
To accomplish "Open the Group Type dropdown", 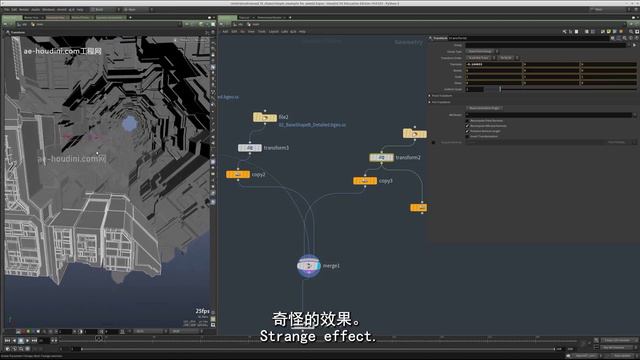I will pyautogui.click(x=482, y=51).
